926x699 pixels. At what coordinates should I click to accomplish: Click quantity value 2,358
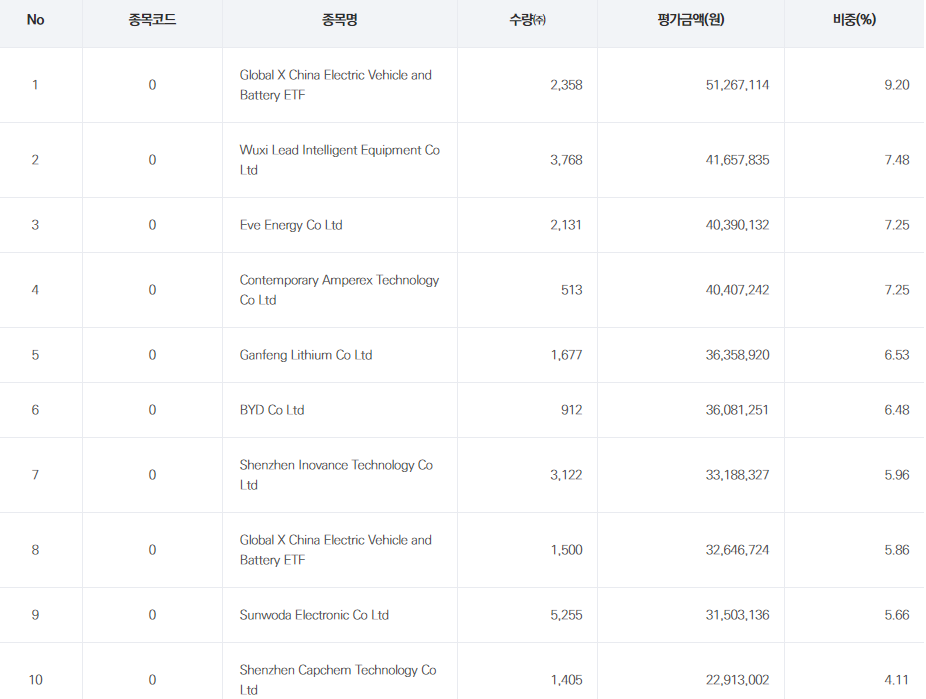[566, 85]
